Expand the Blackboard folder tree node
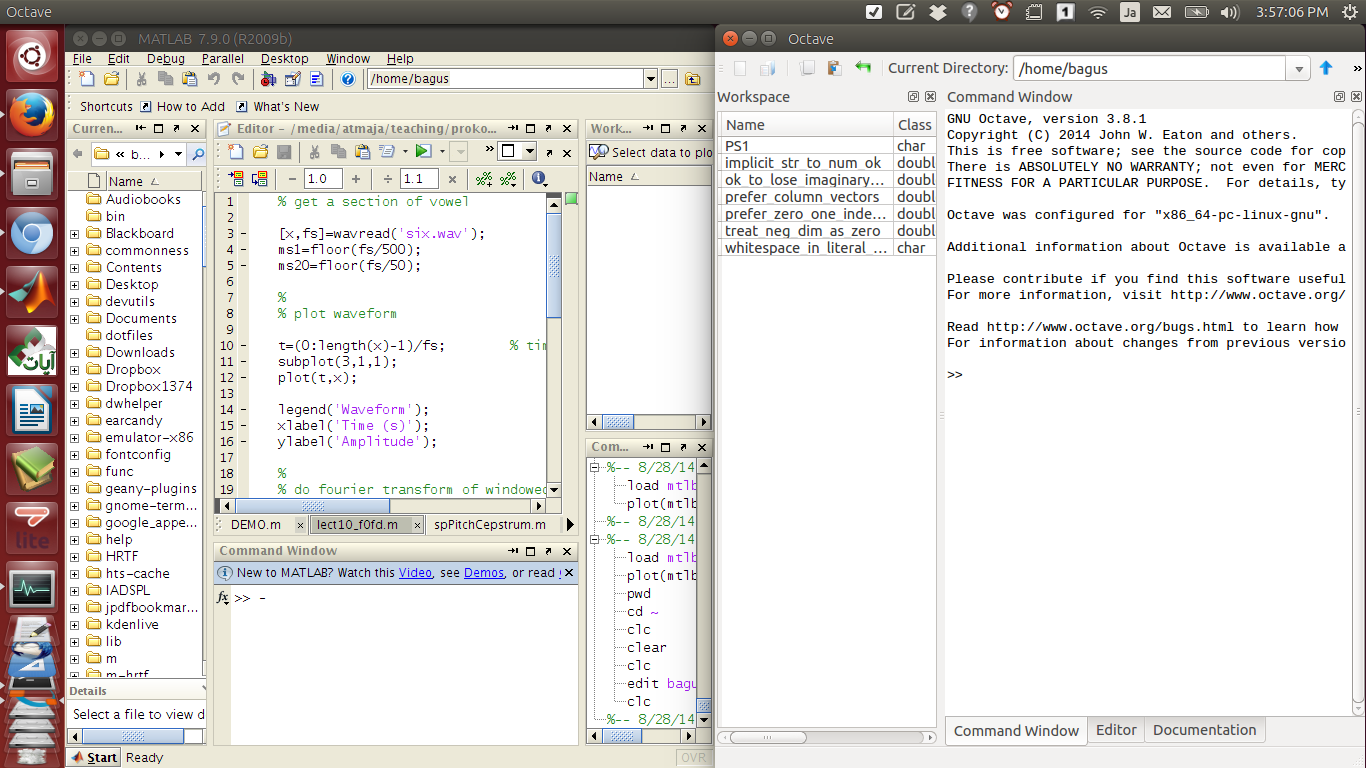 pos(74,234)
